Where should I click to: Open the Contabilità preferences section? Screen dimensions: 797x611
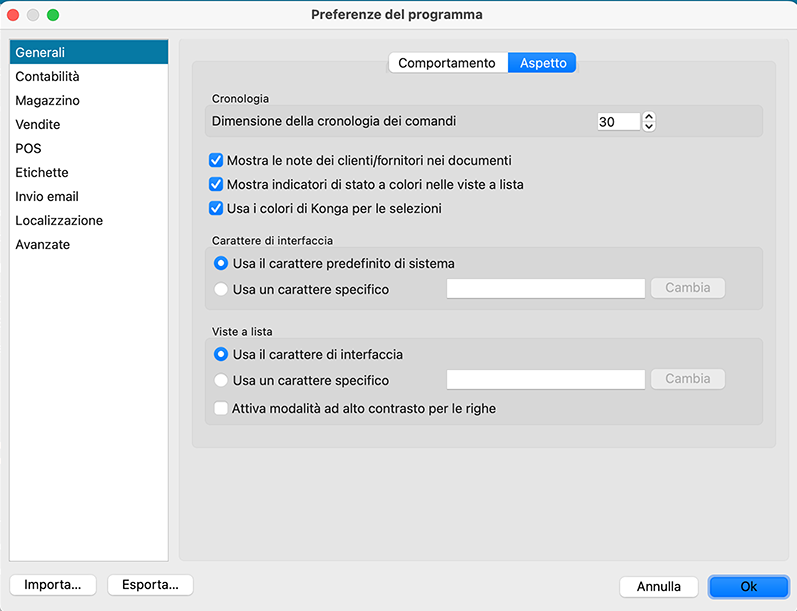click(47, 76)
